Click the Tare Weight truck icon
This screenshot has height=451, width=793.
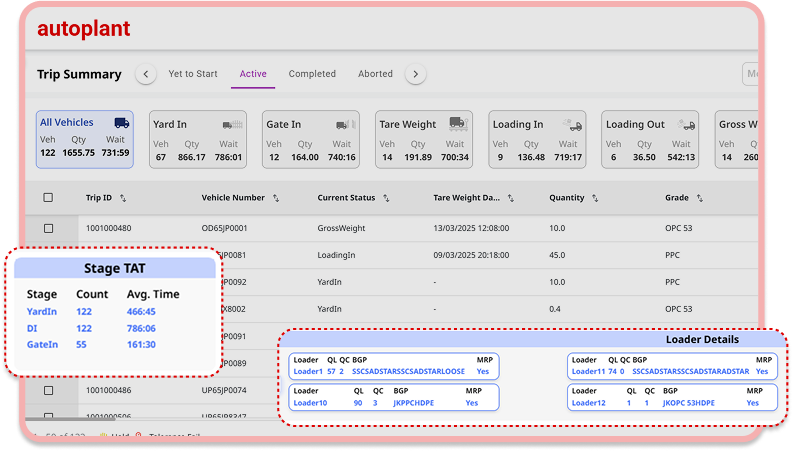[459, 124]
